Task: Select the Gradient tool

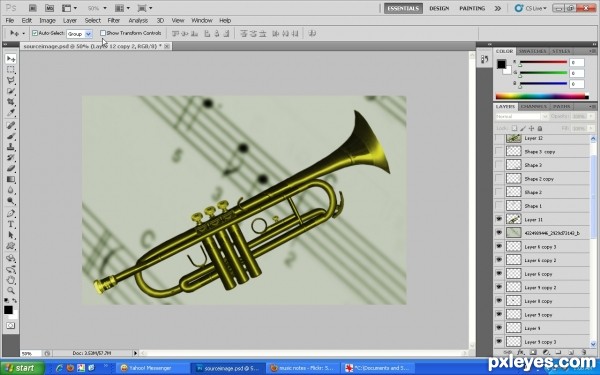Action: click(x=11, y=179)
